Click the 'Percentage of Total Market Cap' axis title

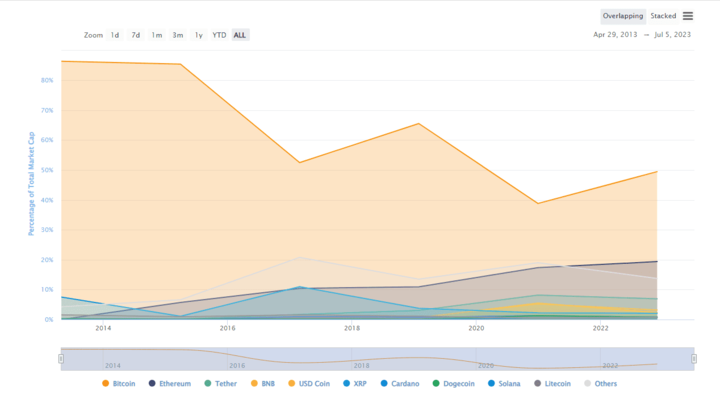31,184
